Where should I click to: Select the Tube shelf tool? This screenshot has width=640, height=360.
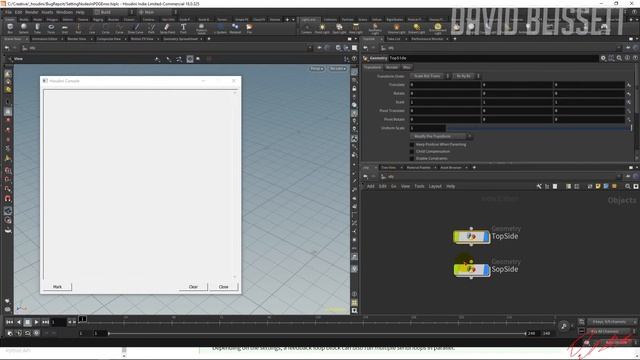(37, 28)
